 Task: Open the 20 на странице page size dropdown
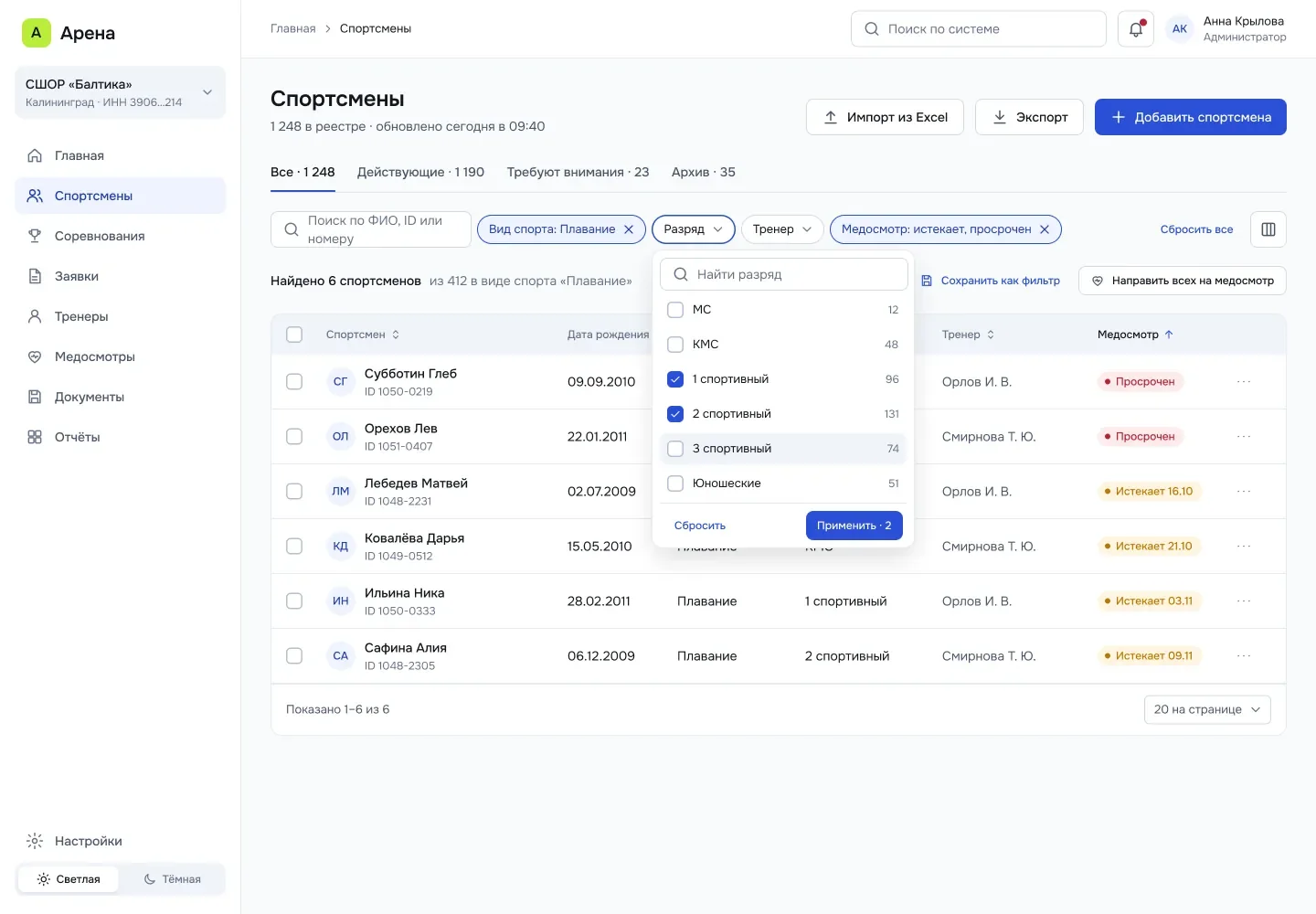[1207, 709]
